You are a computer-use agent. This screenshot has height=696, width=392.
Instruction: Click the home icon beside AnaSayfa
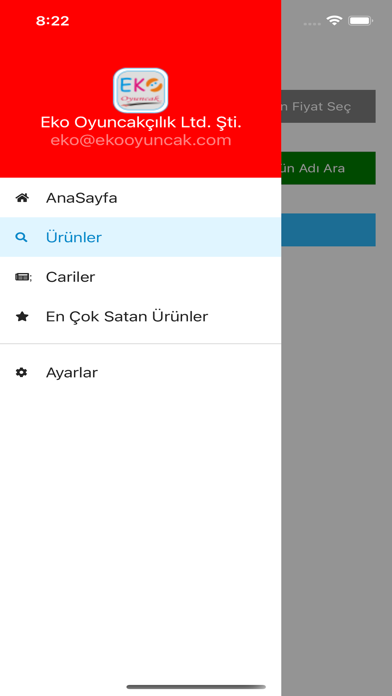pos(22,198)
